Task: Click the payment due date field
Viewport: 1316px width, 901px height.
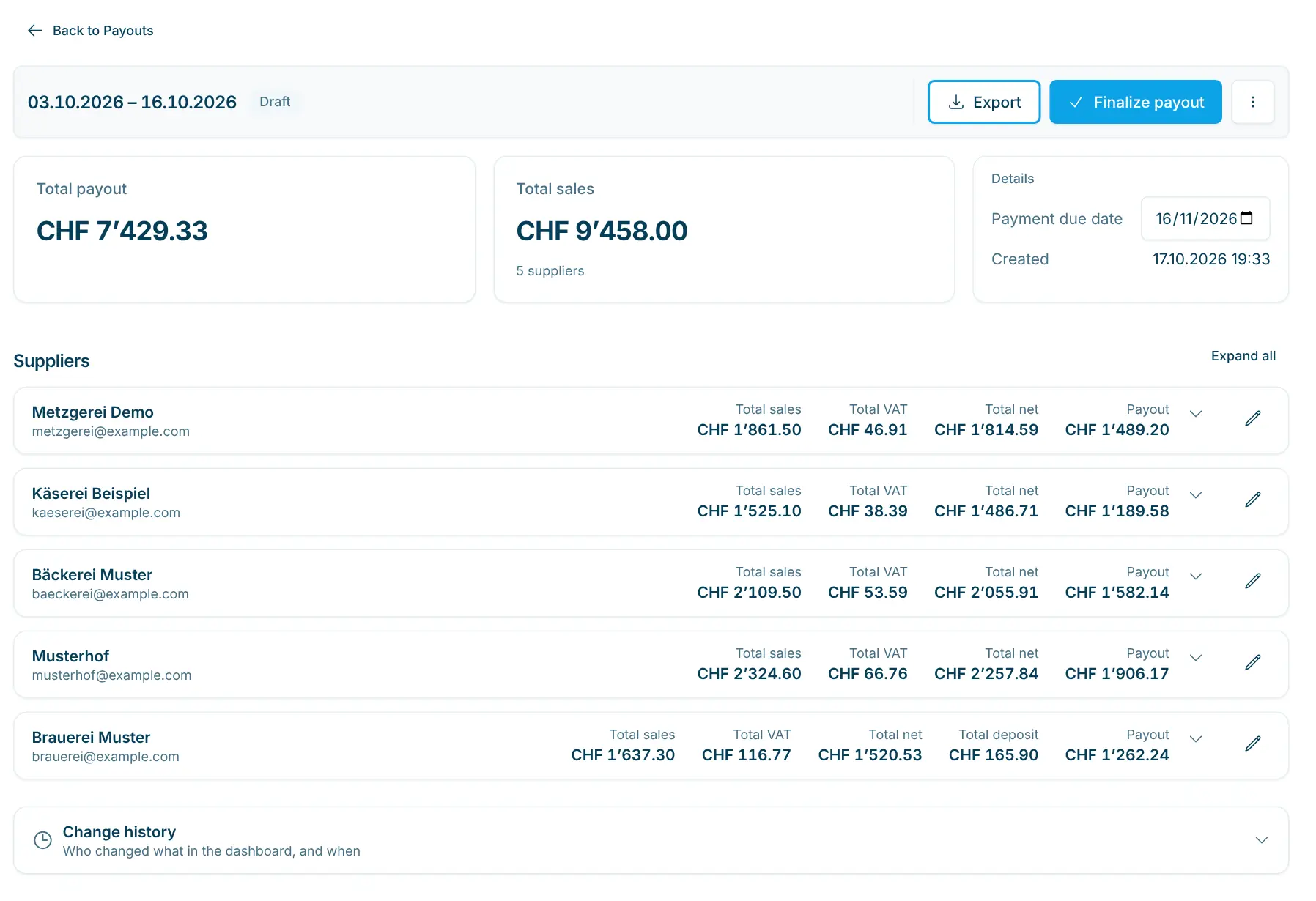Action: 1205,218
